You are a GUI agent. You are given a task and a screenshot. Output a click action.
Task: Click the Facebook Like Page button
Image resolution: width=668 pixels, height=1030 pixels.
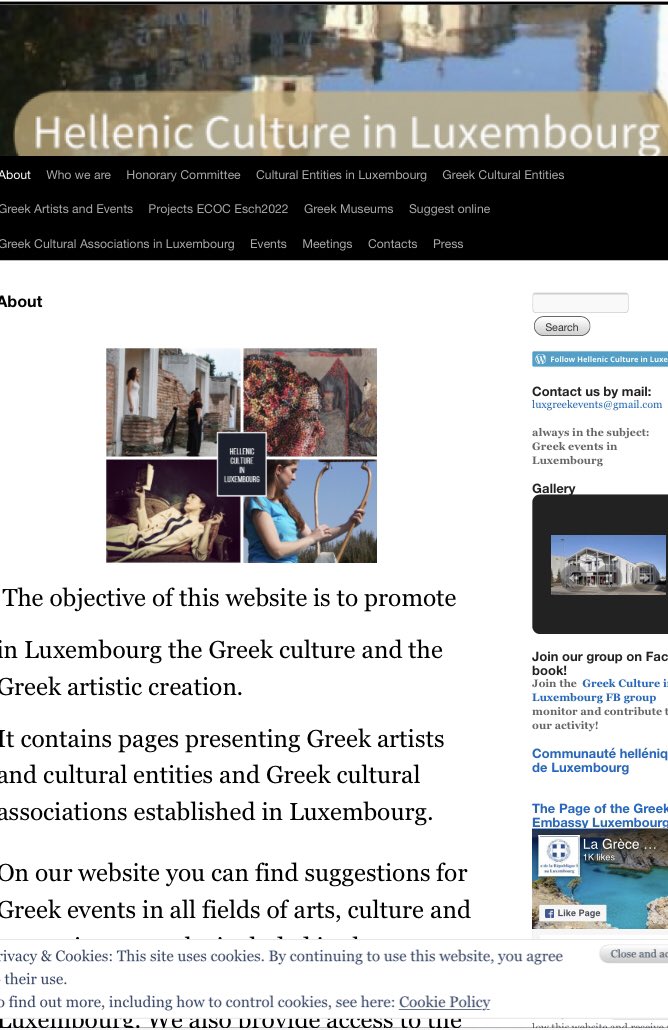point(572,912)
